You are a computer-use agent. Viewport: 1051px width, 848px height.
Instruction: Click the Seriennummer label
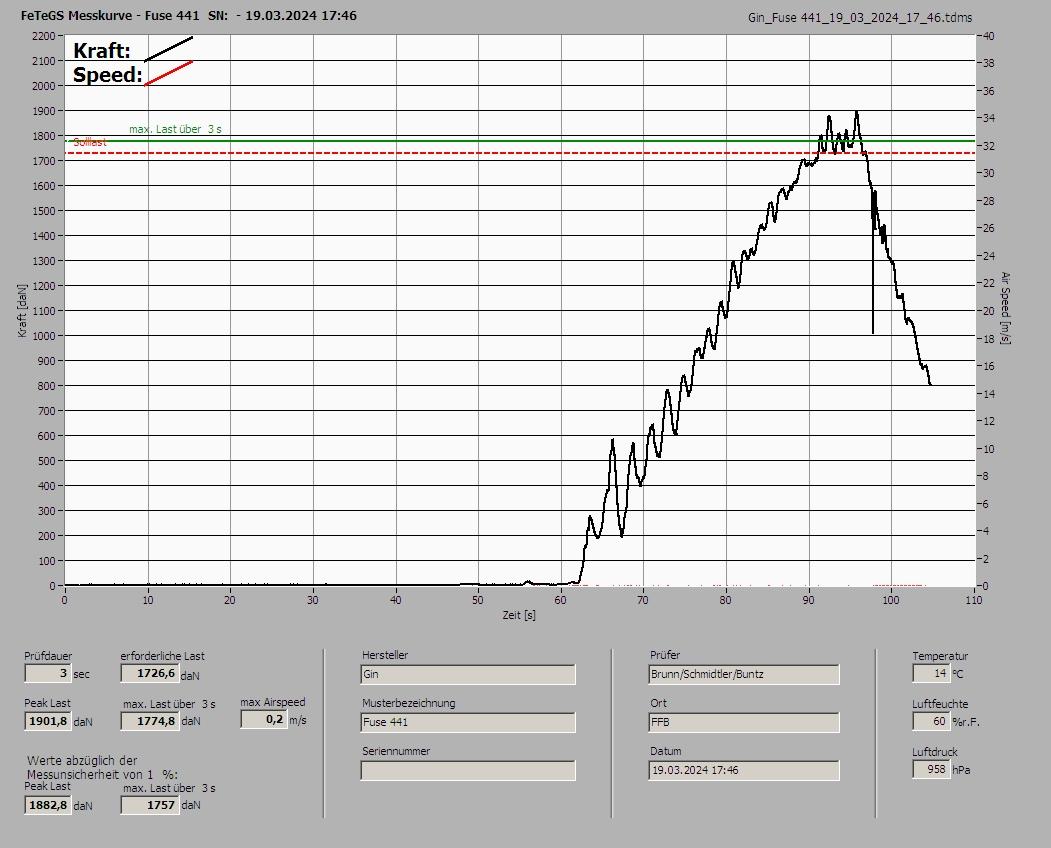(396, 751)
